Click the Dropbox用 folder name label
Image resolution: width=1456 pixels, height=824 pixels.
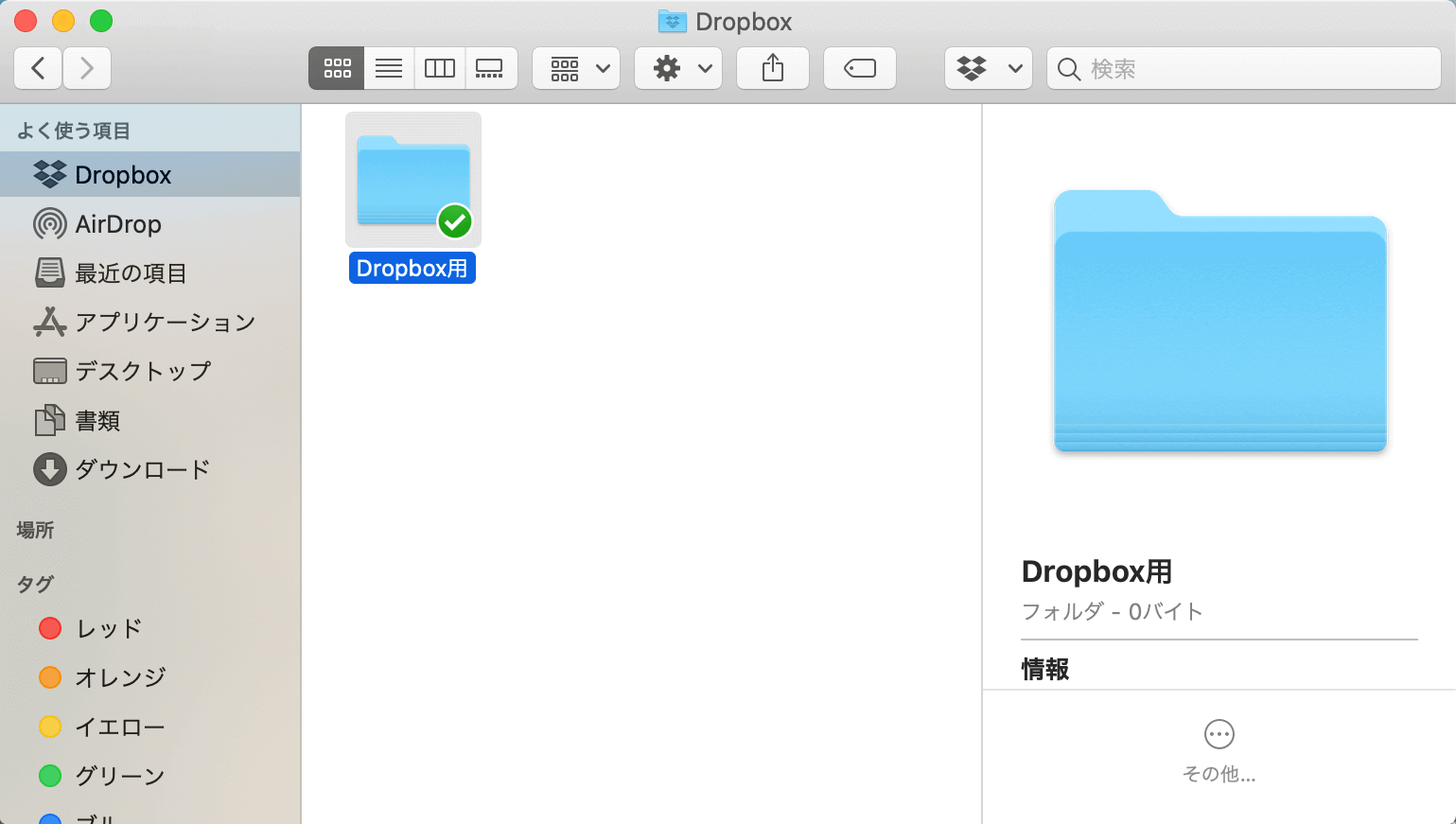coord(412,269)
